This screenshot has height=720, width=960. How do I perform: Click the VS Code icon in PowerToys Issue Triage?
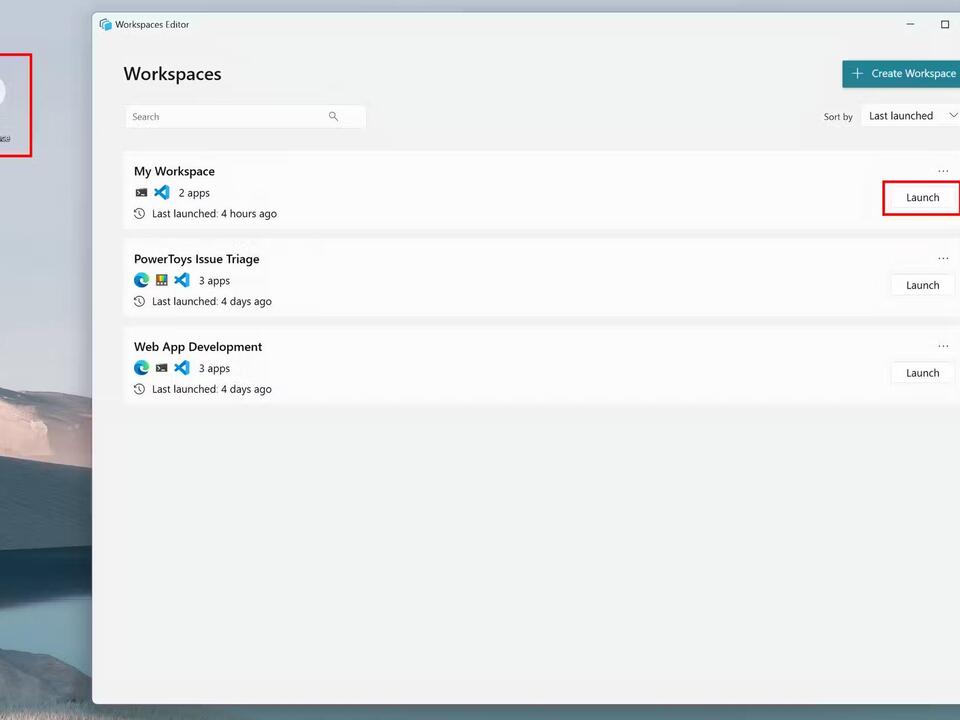click(x=181, y=280)
